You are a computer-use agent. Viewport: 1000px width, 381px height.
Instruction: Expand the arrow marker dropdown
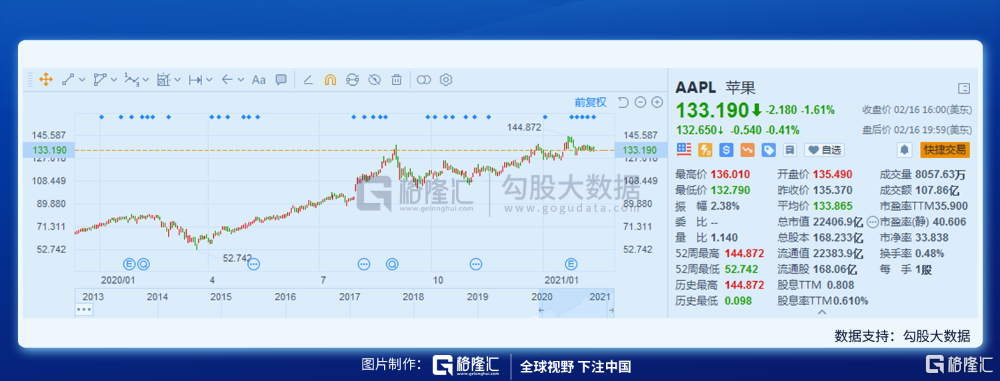tap(240, 80)
